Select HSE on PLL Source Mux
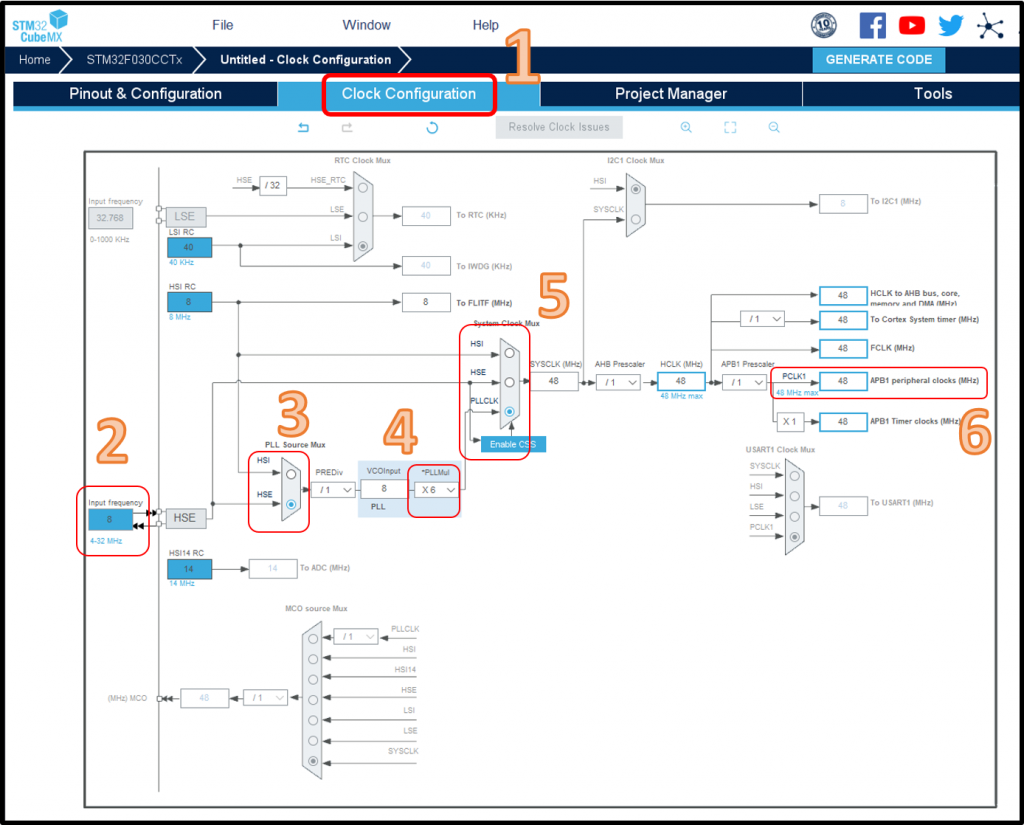Image resolution: width=1024 pixels, height=825 pixels. tap(291, 504)
